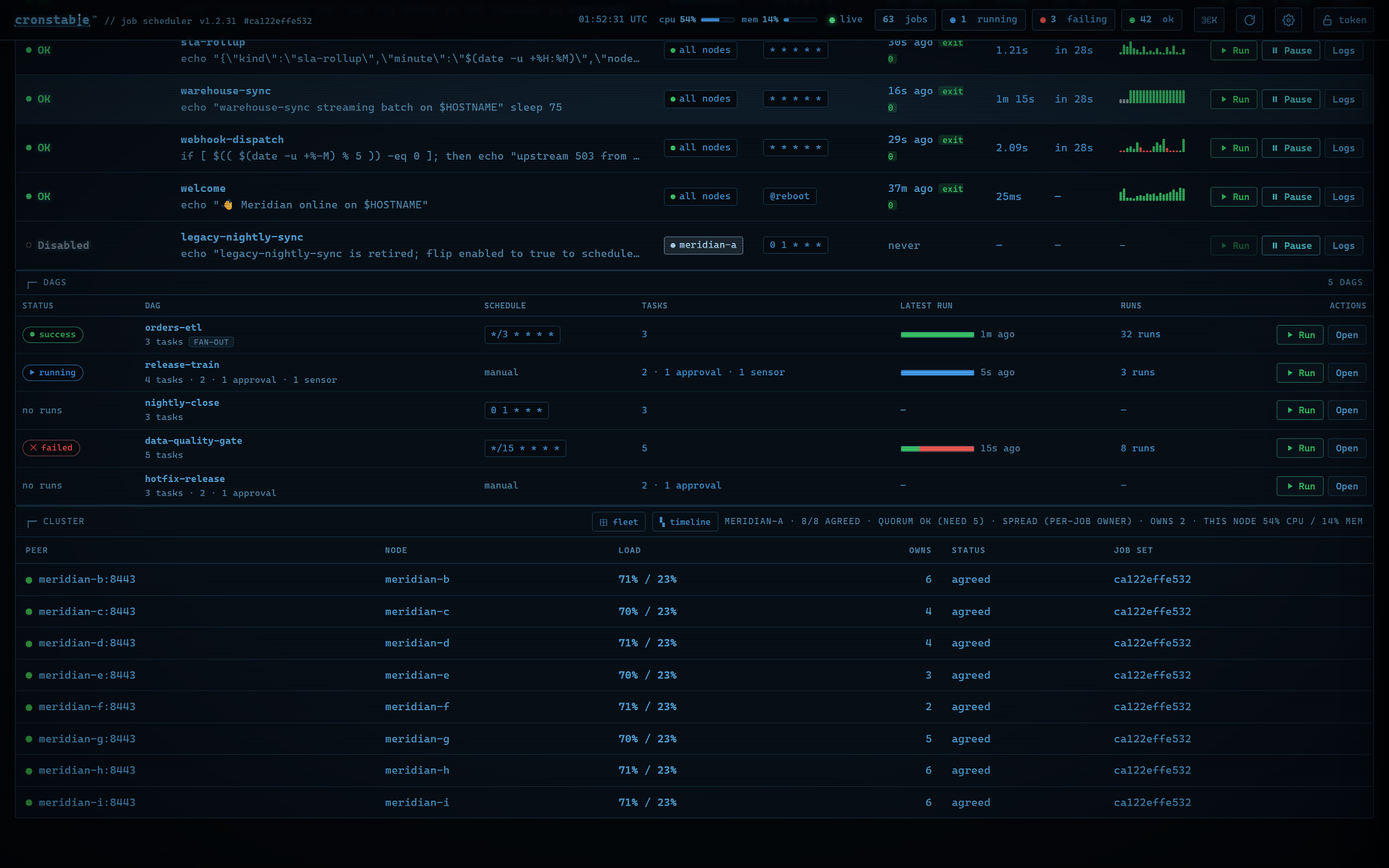Run the welcome job
This screenshot has width=1389, height=868.
coord(1234,197)
